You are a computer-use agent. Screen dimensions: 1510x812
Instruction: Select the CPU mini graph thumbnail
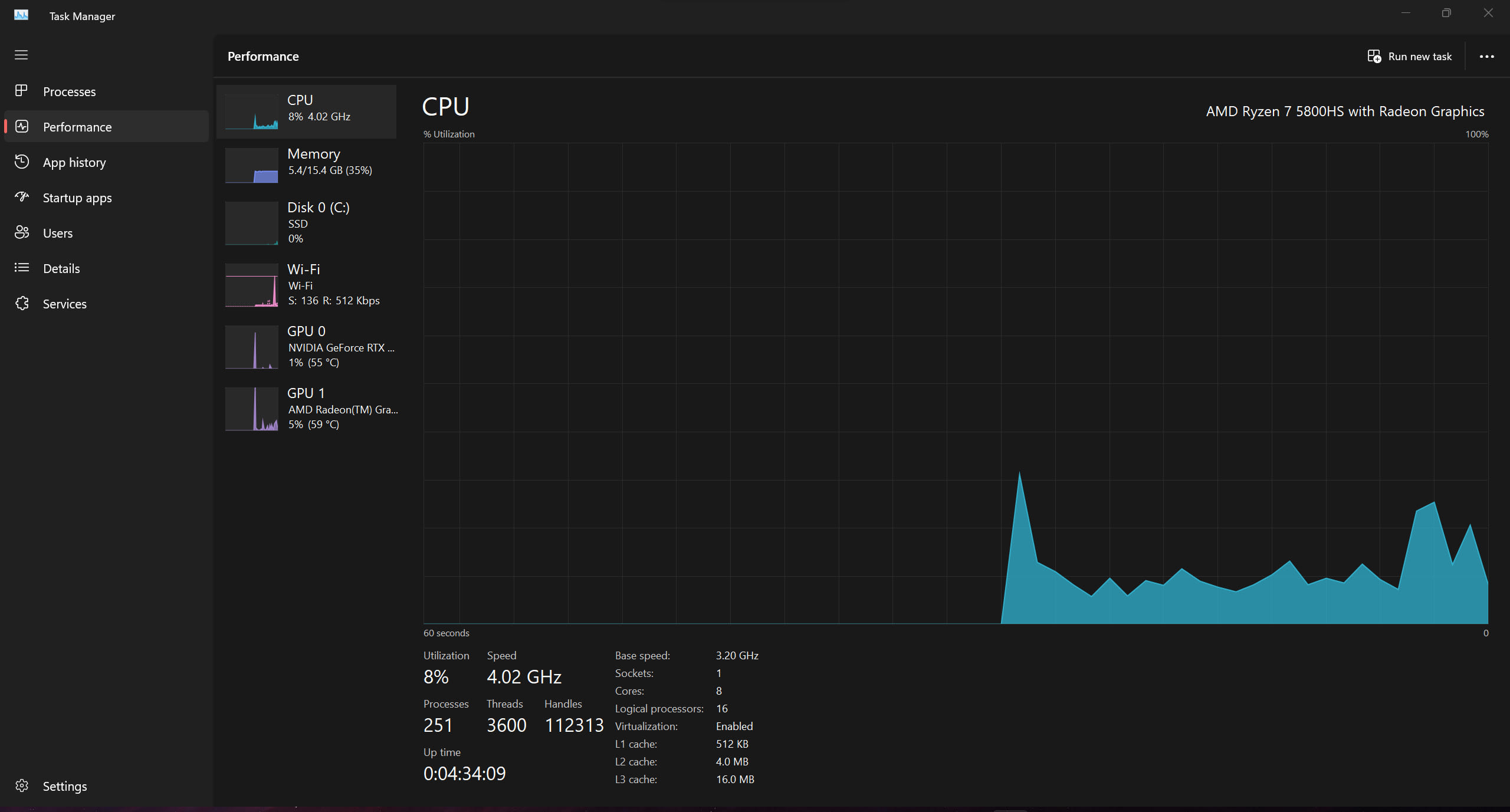click(252, 112)
